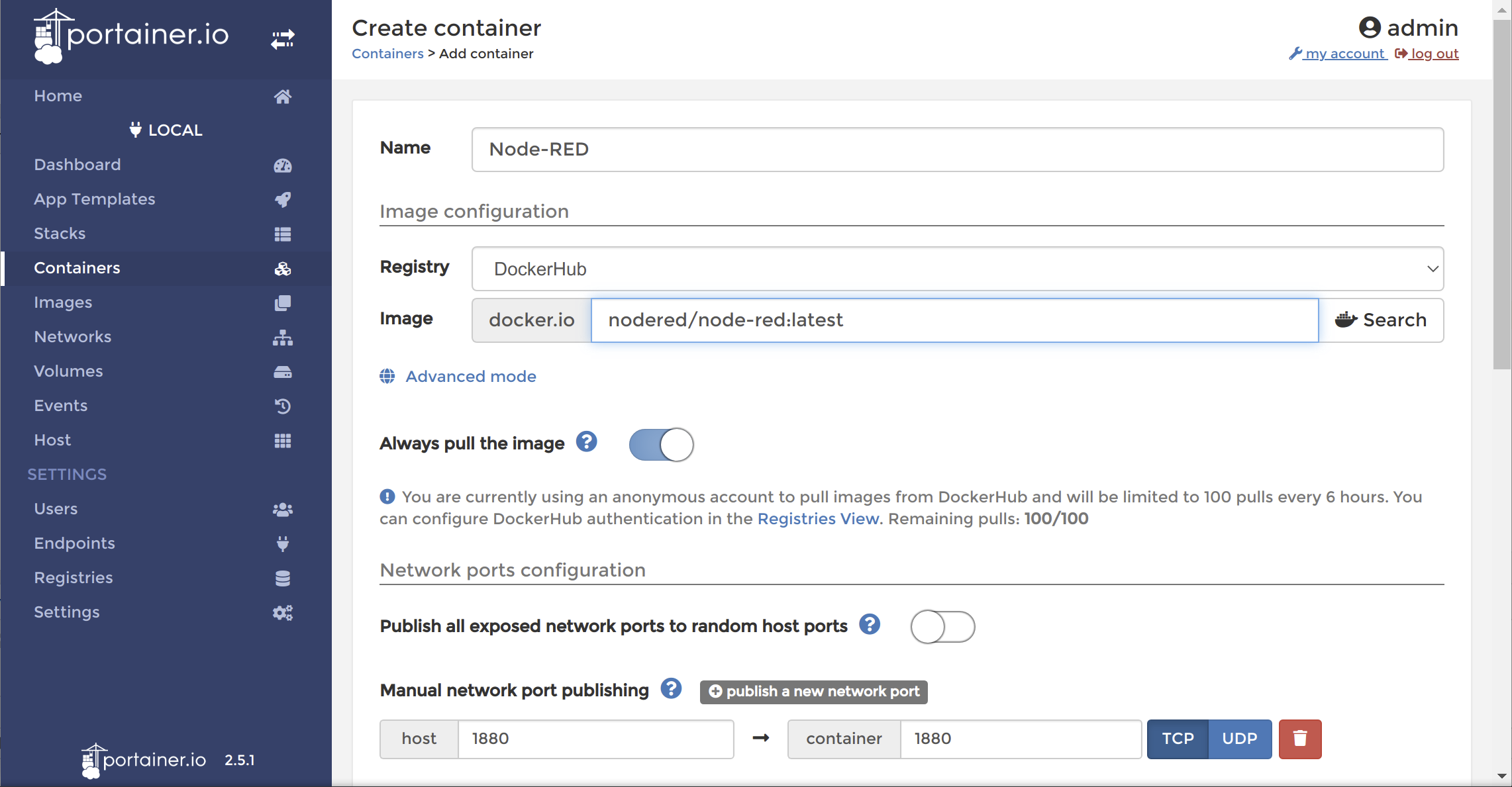Click the App Templates rocket icon
The image size is (1512, 787).
(x=283, y=200)
